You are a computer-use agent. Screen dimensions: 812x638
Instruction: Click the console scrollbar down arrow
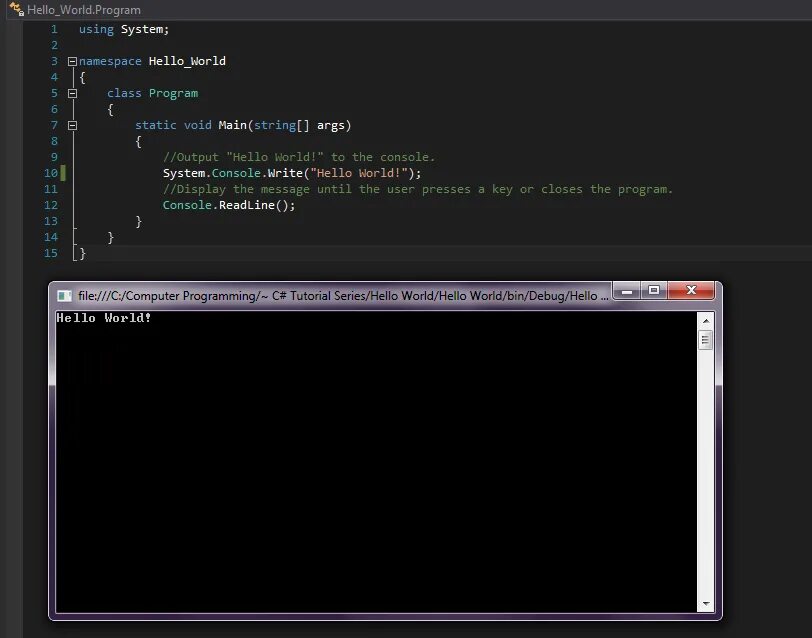tap(705, 604)
